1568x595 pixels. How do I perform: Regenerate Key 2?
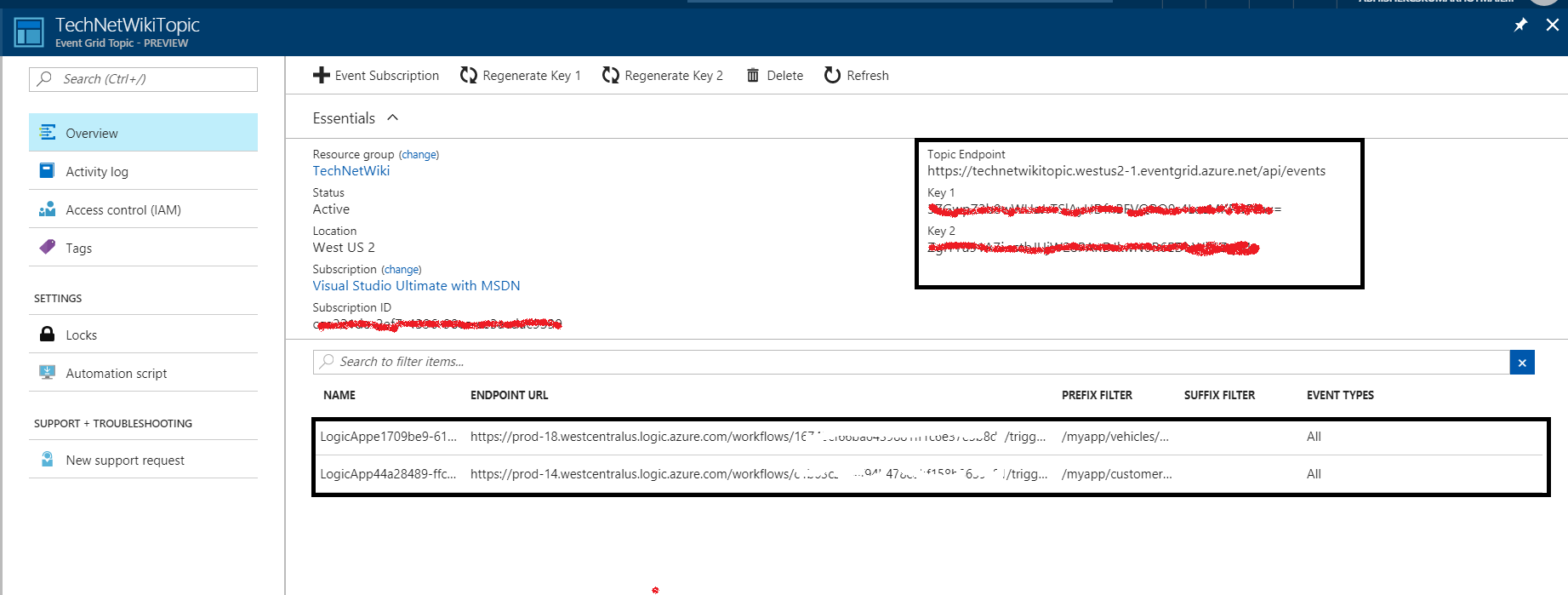[663, 76]
